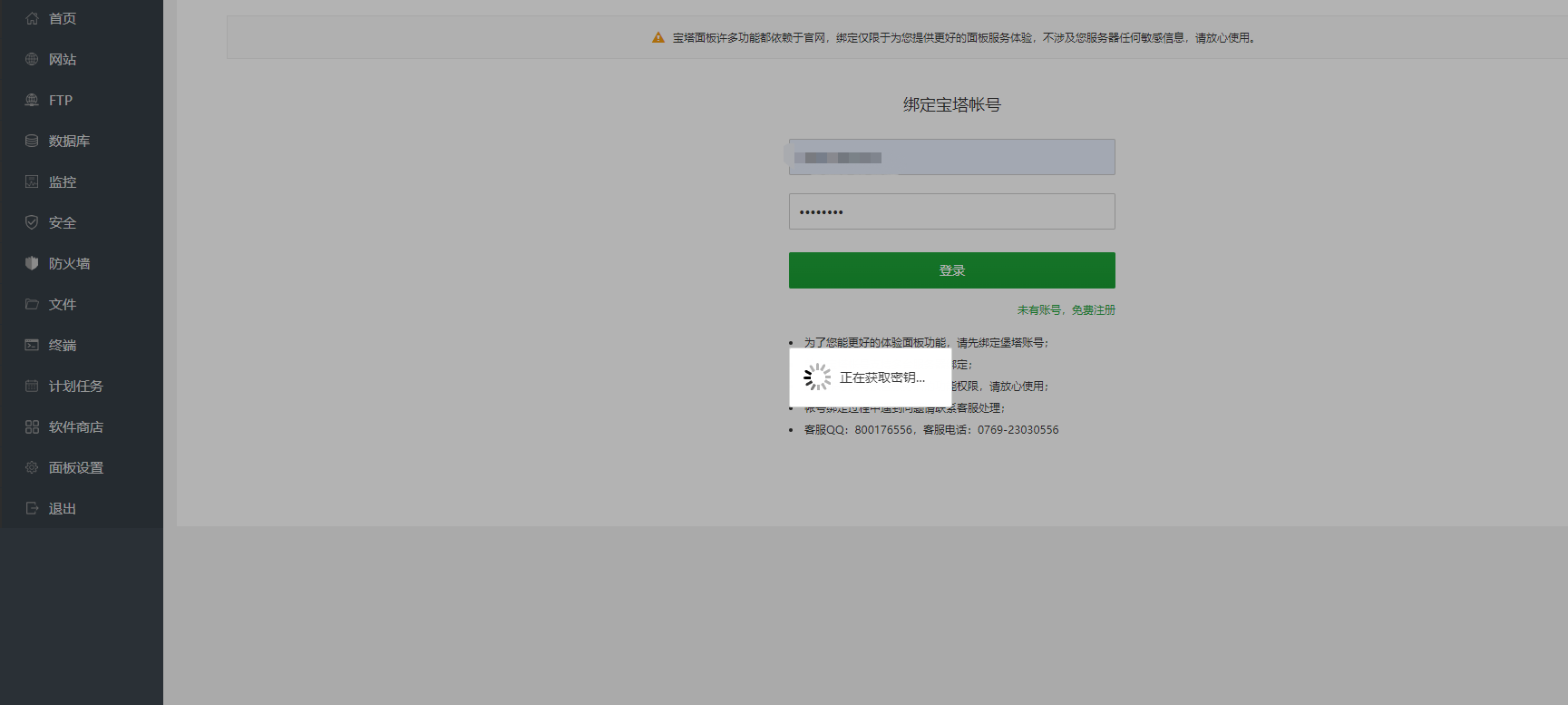Image resolution: width=1568 pixels, height=705 pixels.
Task: Click the line with 客服QQ：800176556
Action: point(931,430)
